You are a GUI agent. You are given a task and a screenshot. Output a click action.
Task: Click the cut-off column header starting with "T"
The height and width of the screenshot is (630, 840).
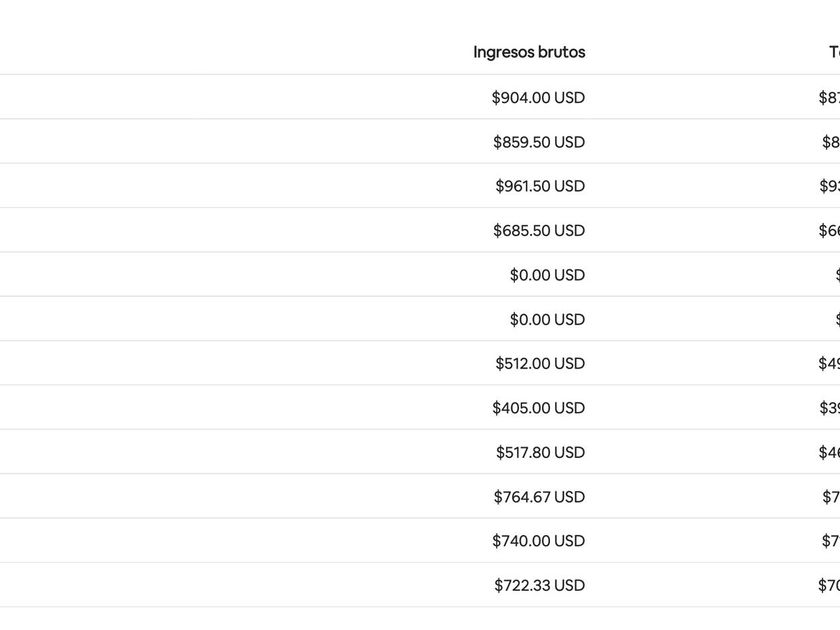834,52
